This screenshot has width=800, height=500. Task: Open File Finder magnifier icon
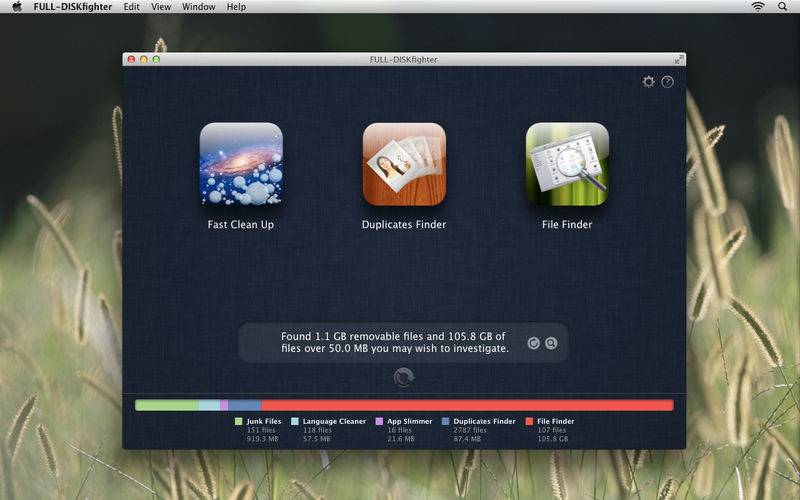[x=567, y=164]
